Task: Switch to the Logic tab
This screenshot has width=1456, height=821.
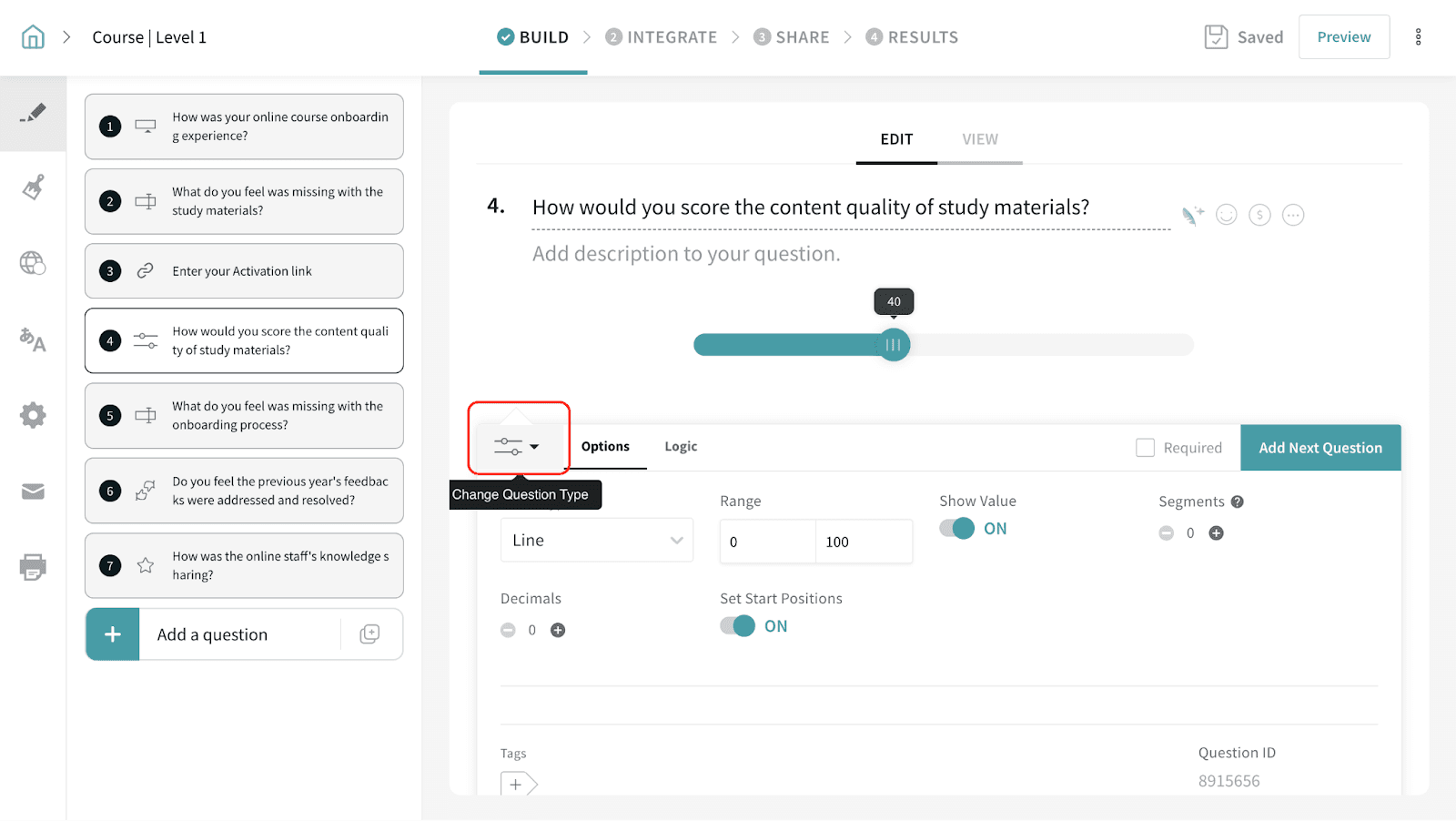Action: tap(681, 447)
